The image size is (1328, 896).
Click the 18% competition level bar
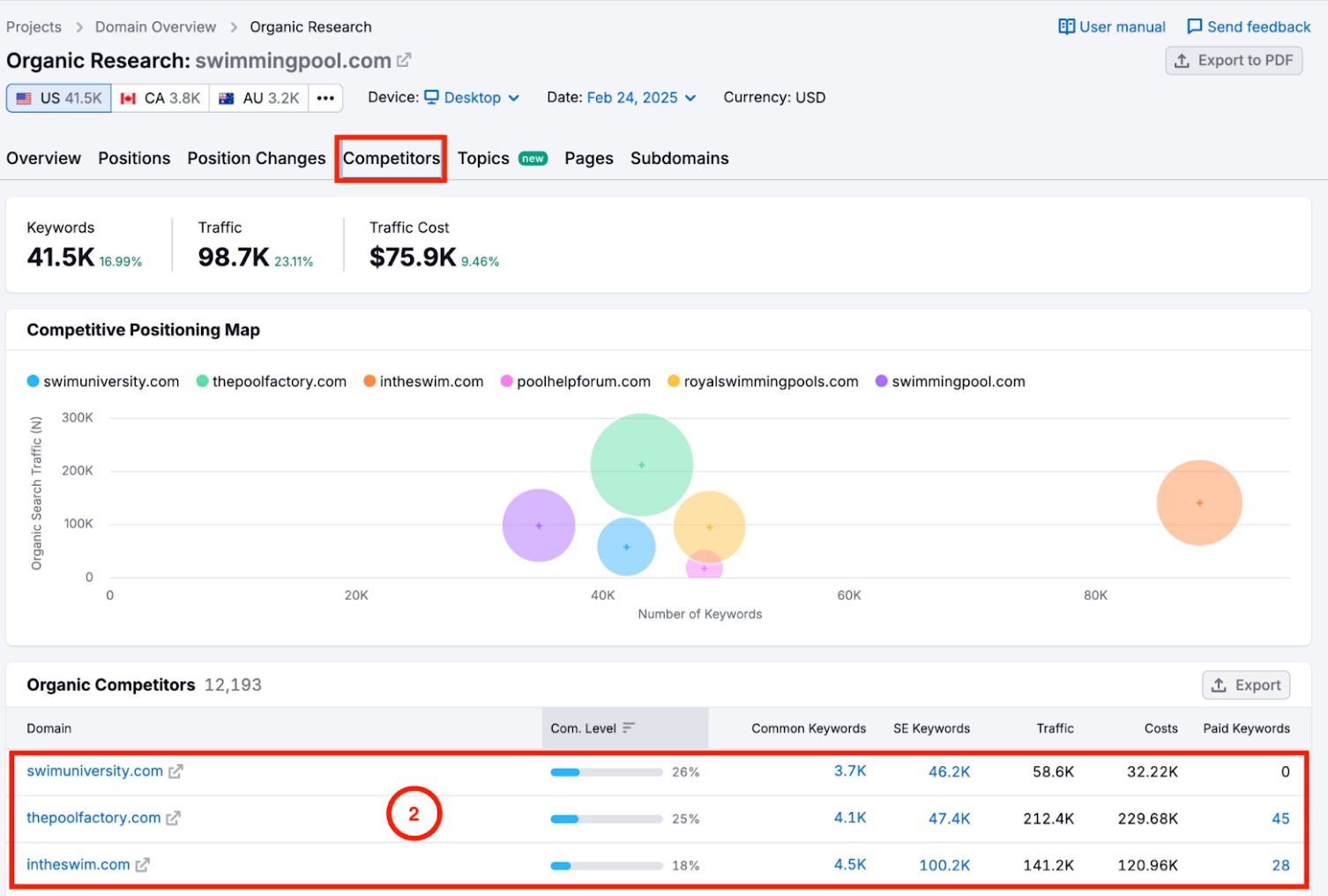pyautogui.click(x=607, y=866)
